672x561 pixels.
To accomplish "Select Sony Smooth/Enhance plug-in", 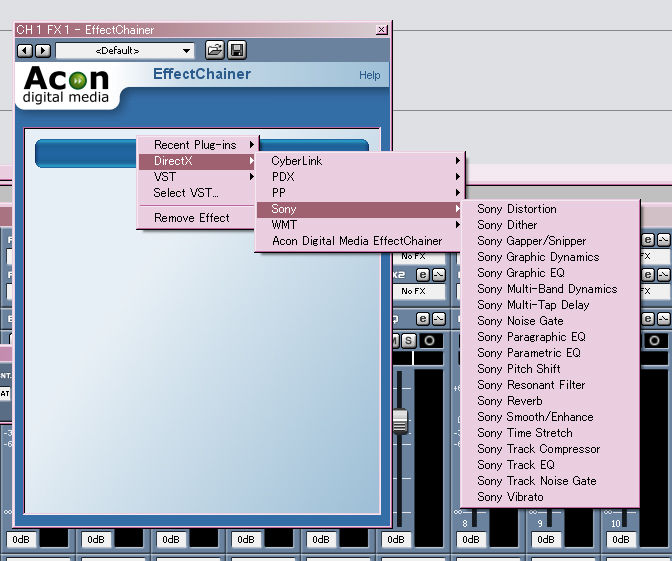I will [550, 417].
